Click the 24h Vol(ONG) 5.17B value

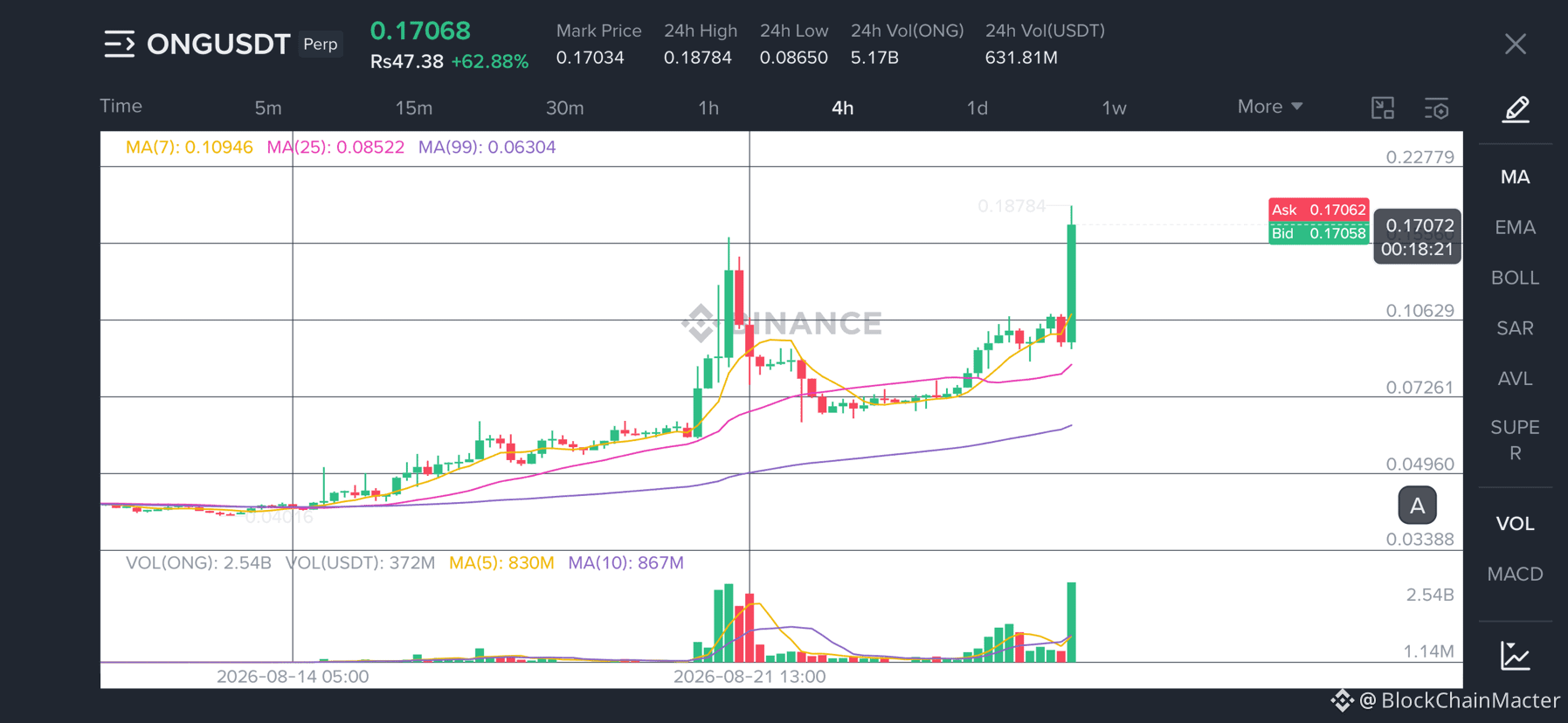(x=874, y=58)
